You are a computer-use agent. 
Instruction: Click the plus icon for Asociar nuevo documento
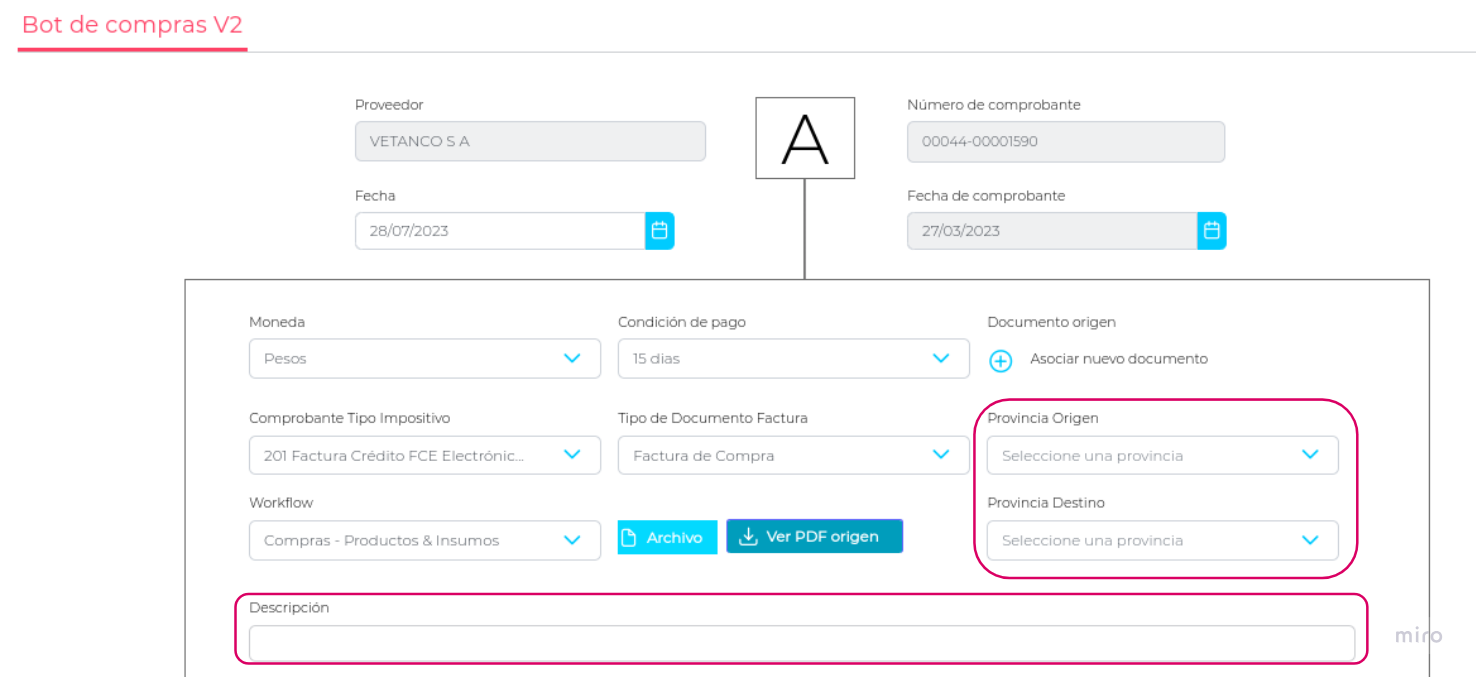(1001, 360)
